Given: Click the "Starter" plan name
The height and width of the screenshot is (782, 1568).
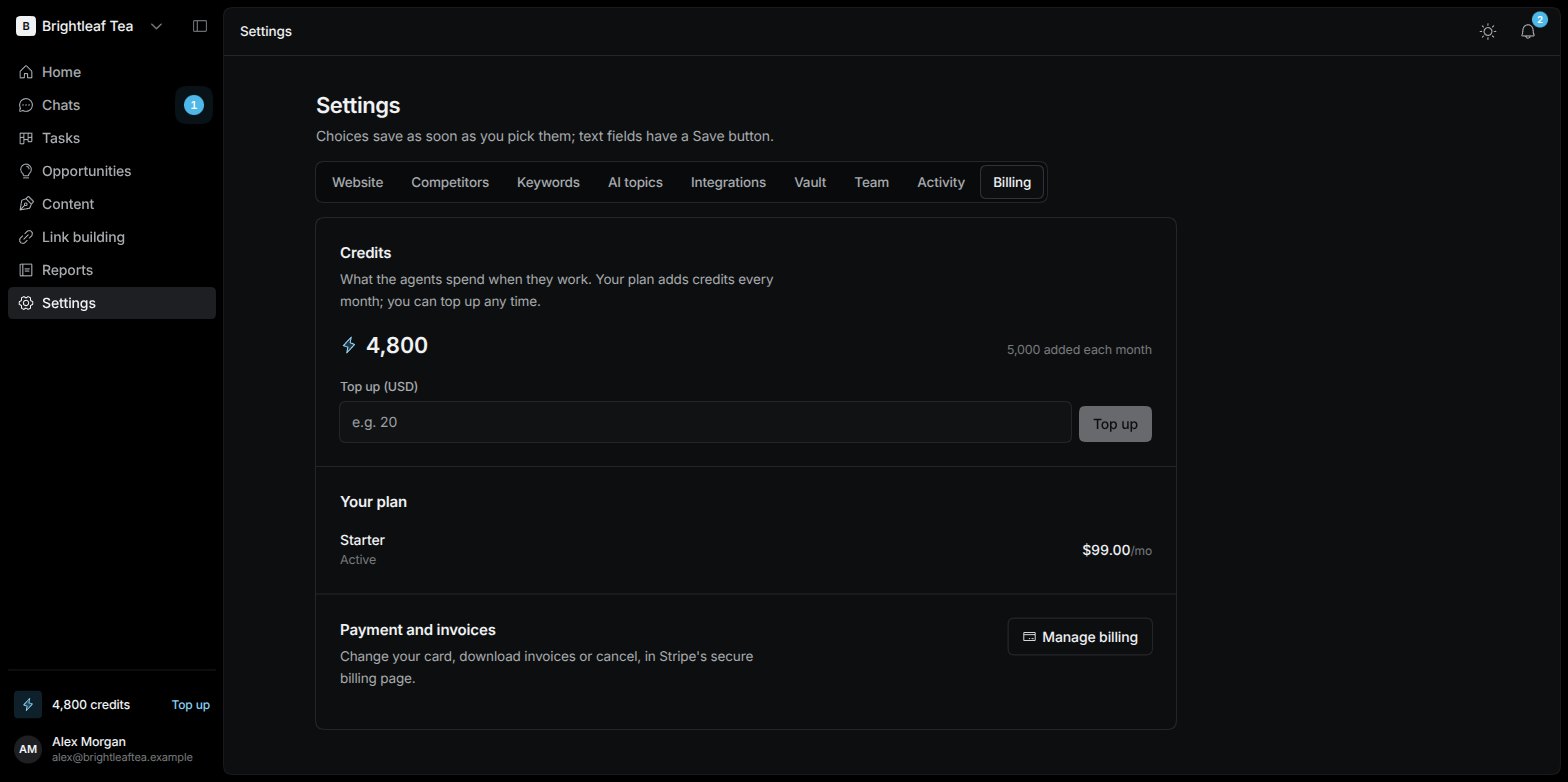Looking at the screenshot, I should click(362, 540).
